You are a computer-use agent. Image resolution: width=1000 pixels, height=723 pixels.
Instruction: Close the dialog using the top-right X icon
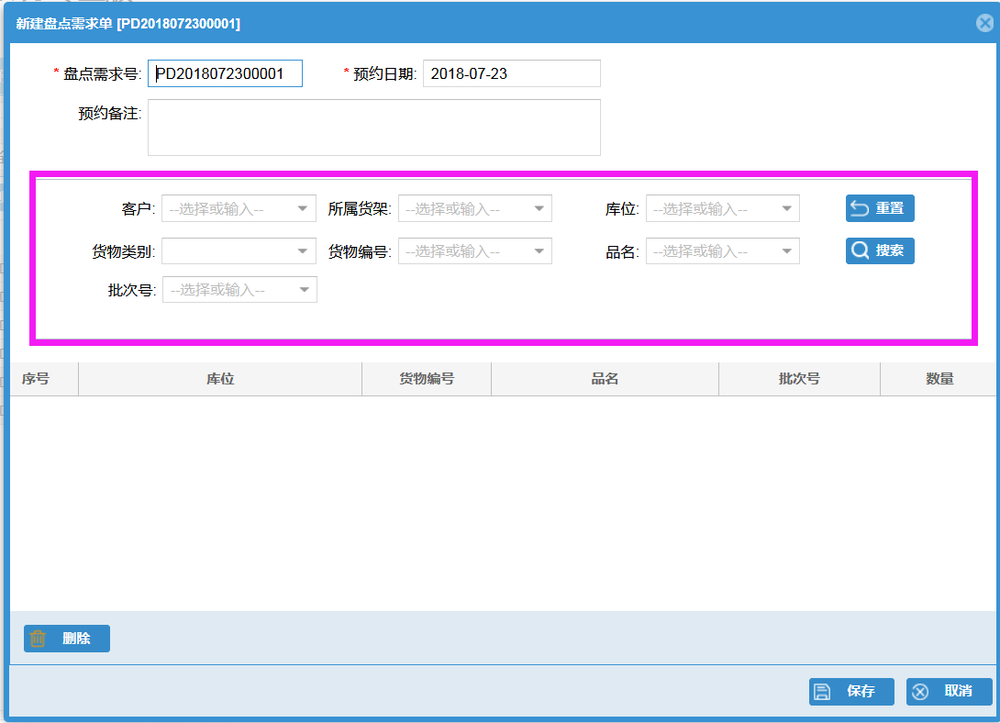(985, 23)
